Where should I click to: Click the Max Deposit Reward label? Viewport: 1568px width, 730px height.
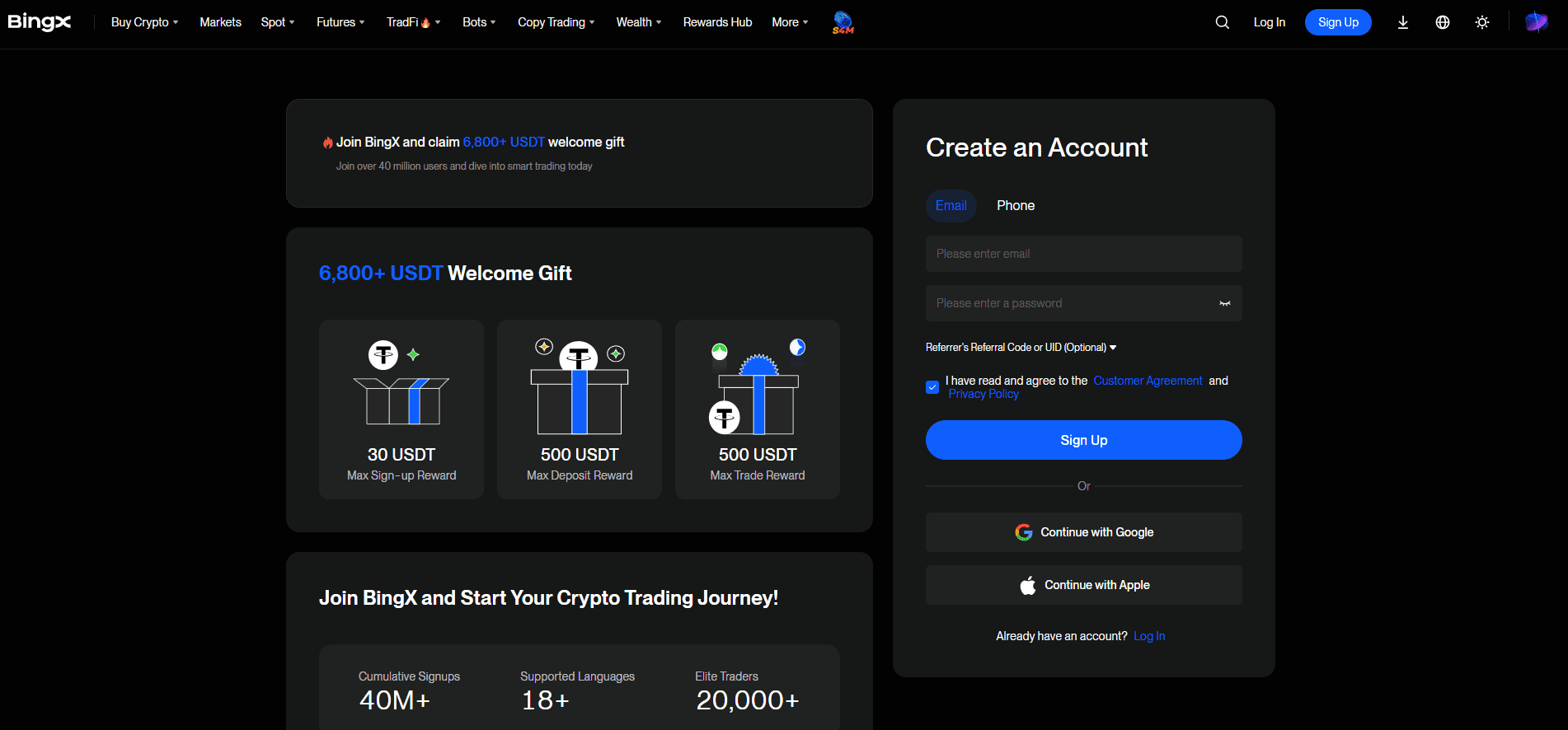point(580,475)
